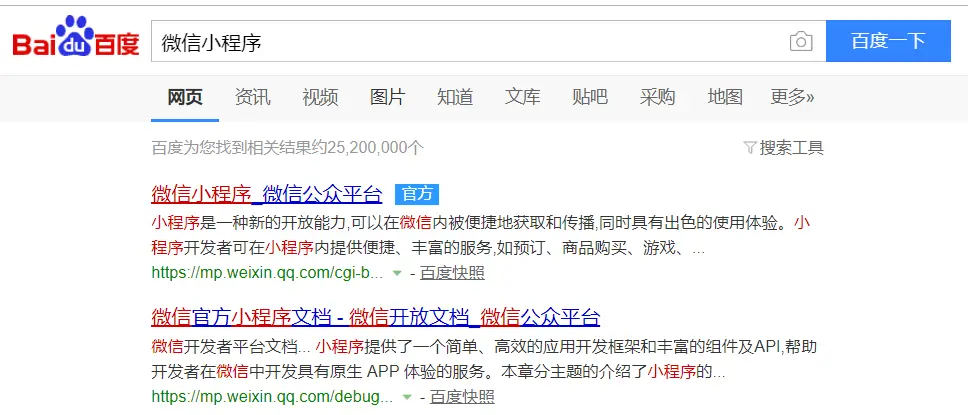
Task: Expand dropdown arrow after cgi-b... URL
Action: coord(398,273)
